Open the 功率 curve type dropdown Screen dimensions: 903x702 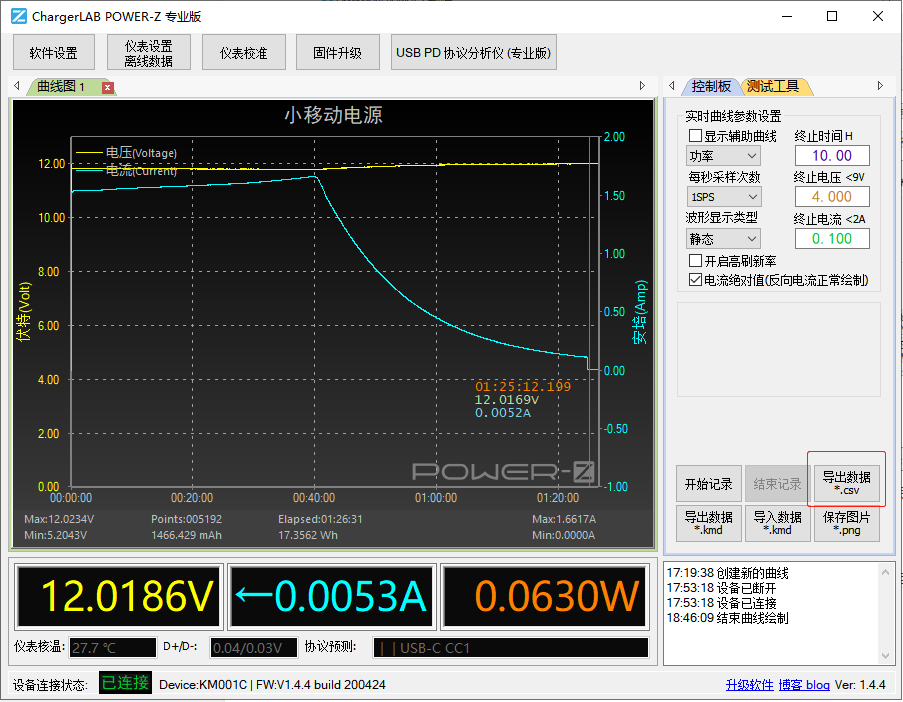(x=722, y=156)
